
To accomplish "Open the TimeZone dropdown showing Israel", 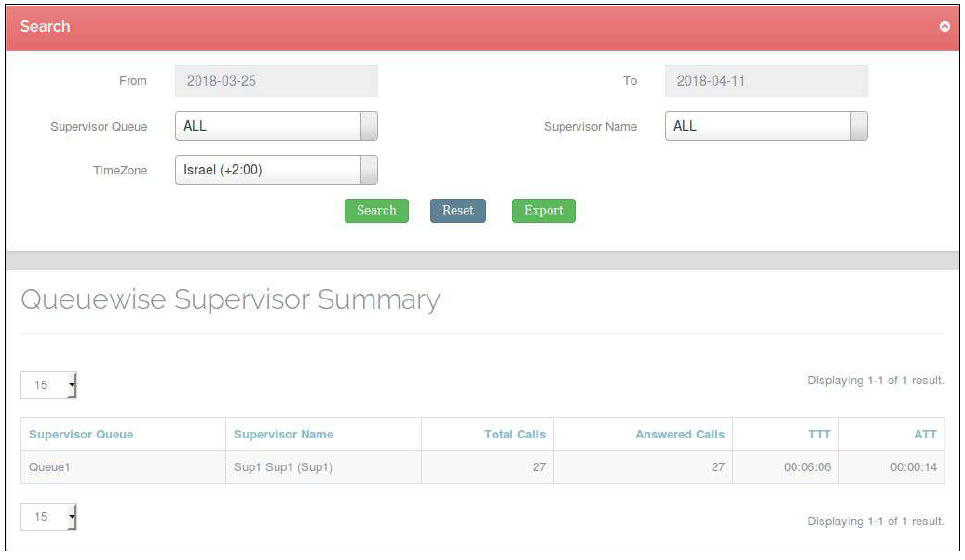I will 276,170.
